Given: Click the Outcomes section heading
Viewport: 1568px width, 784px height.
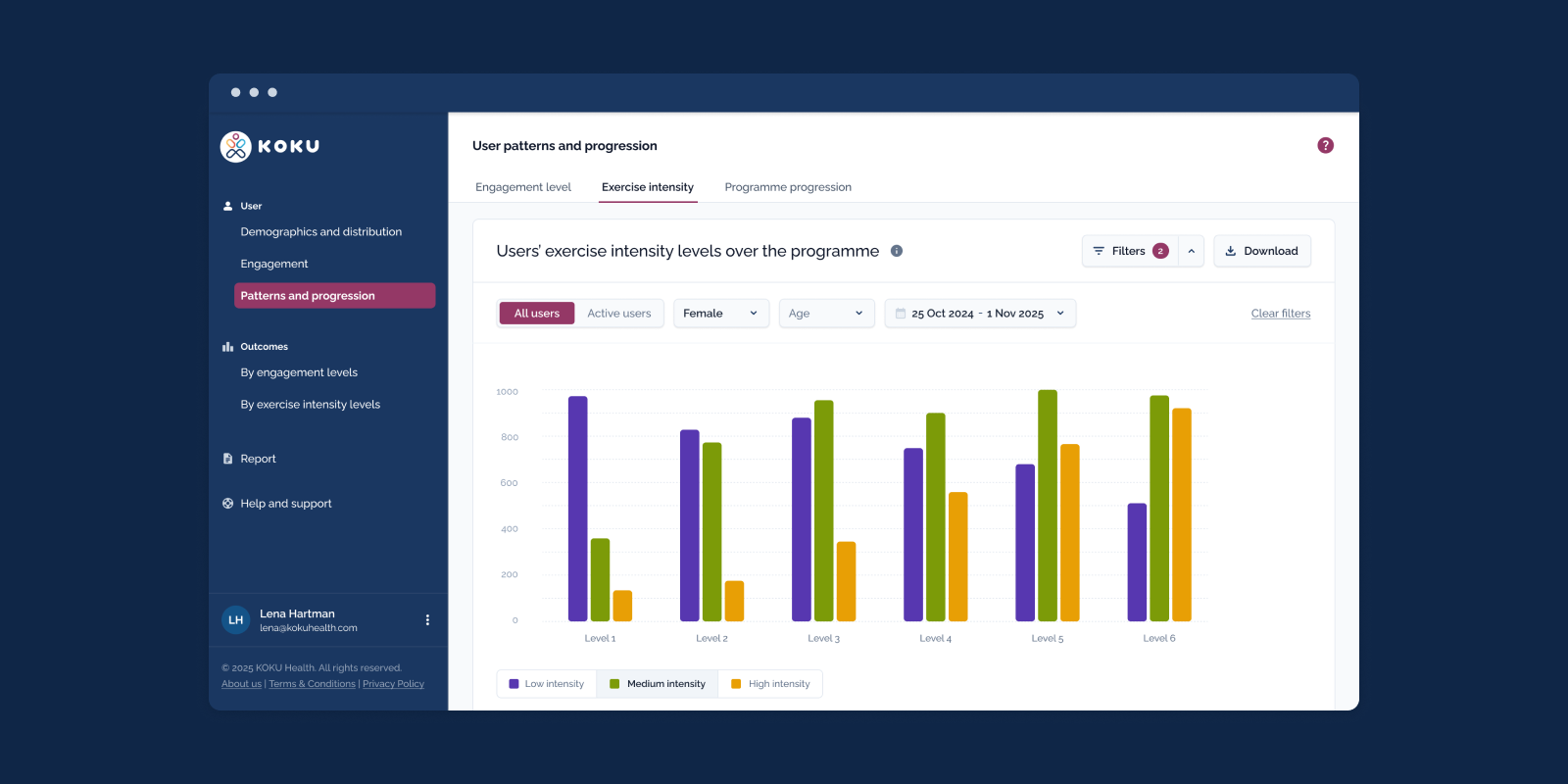Looking at the screenshot, I should point(265,347).
